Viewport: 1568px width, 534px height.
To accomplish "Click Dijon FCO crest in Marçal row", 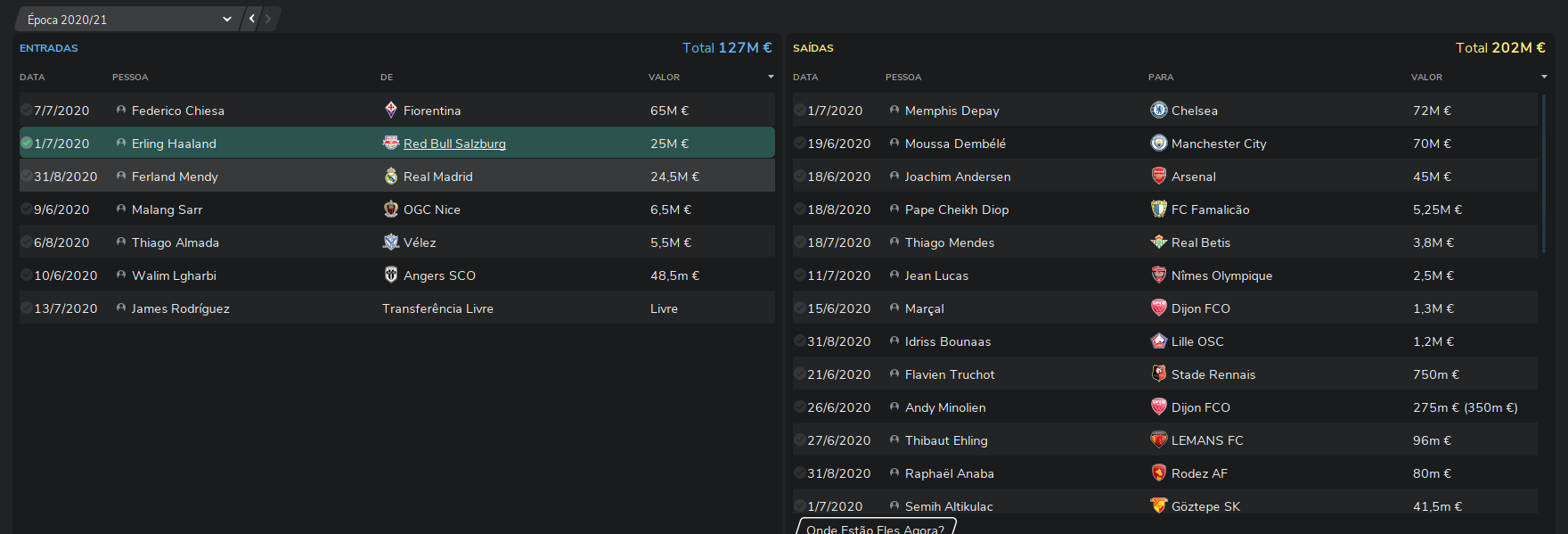I will point(1158,308).
